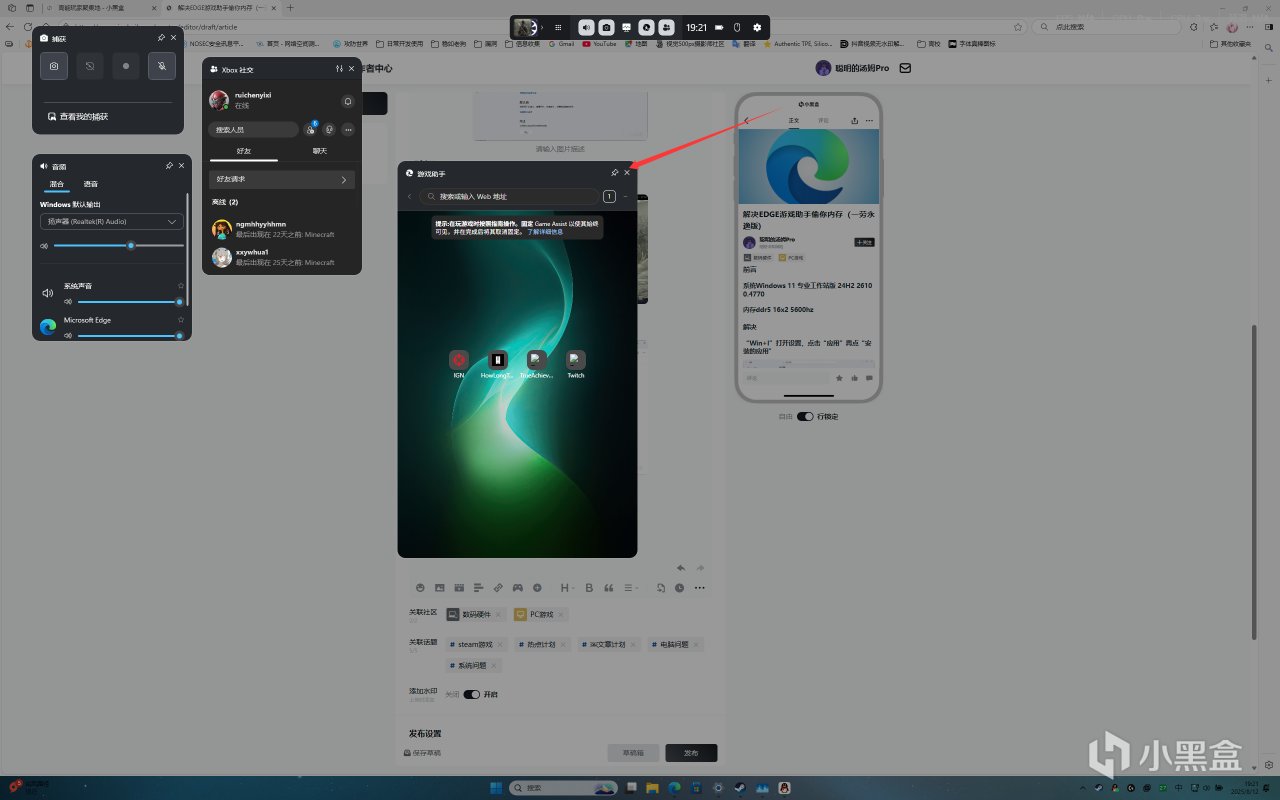This screenshot has width=1280, height=800.
Task: Toggle the audio widget on the Game Bar
Action: 586,27
